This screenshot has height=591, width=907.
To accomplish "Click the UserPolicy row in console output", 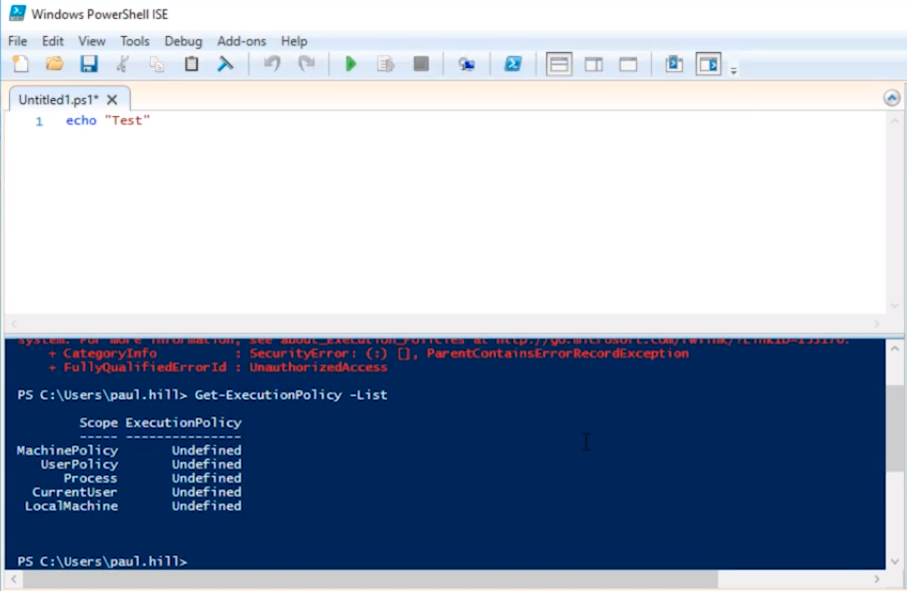I will 141,464.
